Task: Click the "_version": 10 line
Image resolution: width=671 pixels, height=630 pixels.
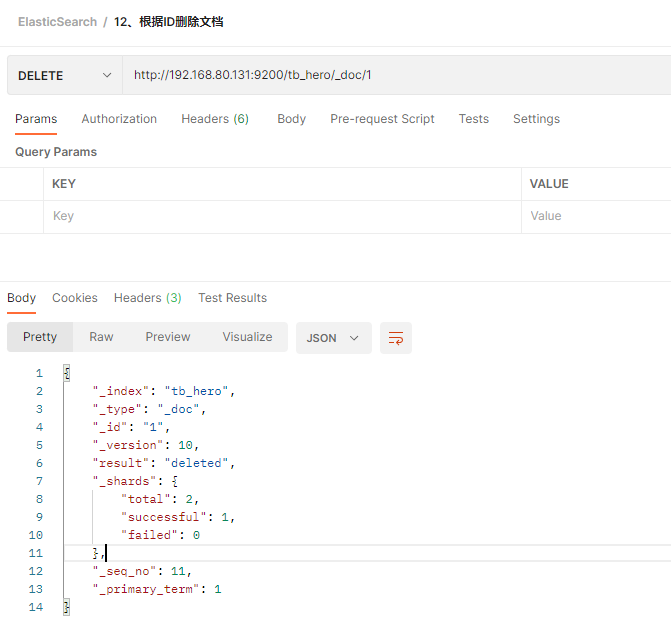Action: (x=145, y=445)
